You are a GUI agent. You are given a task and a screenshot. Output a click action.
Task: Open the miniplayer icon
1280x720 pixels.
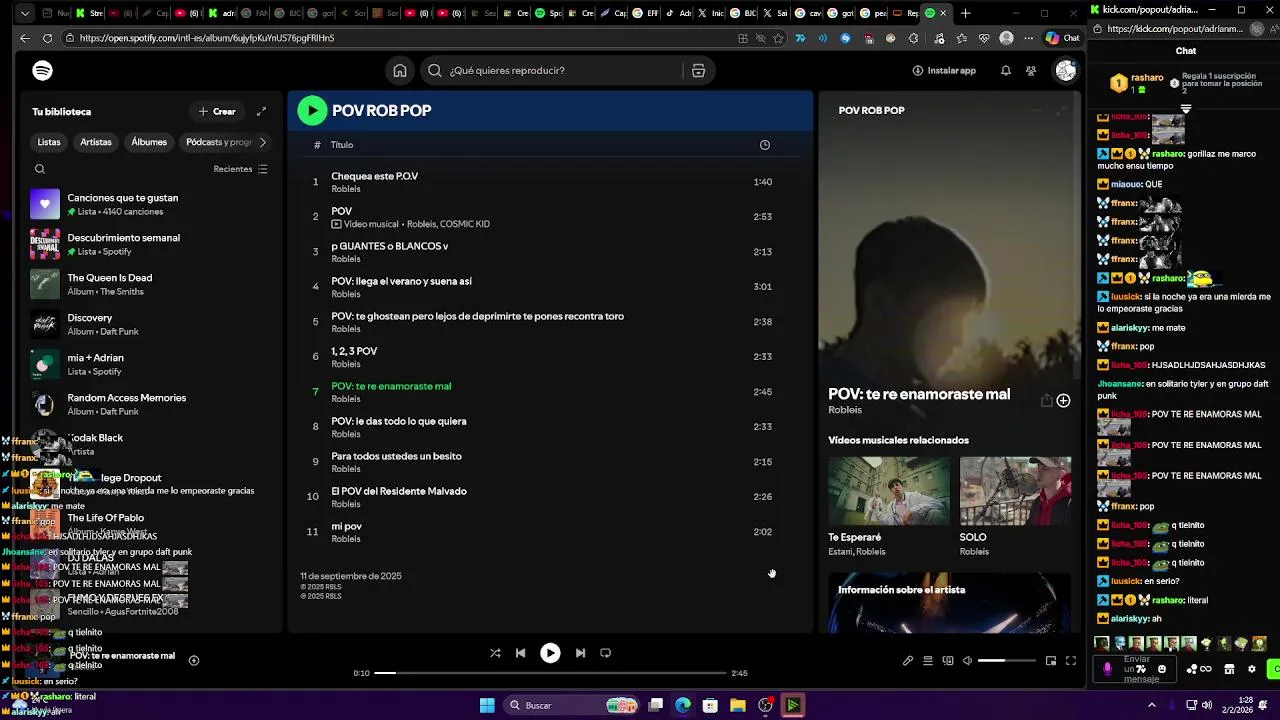pos(1051,661)
